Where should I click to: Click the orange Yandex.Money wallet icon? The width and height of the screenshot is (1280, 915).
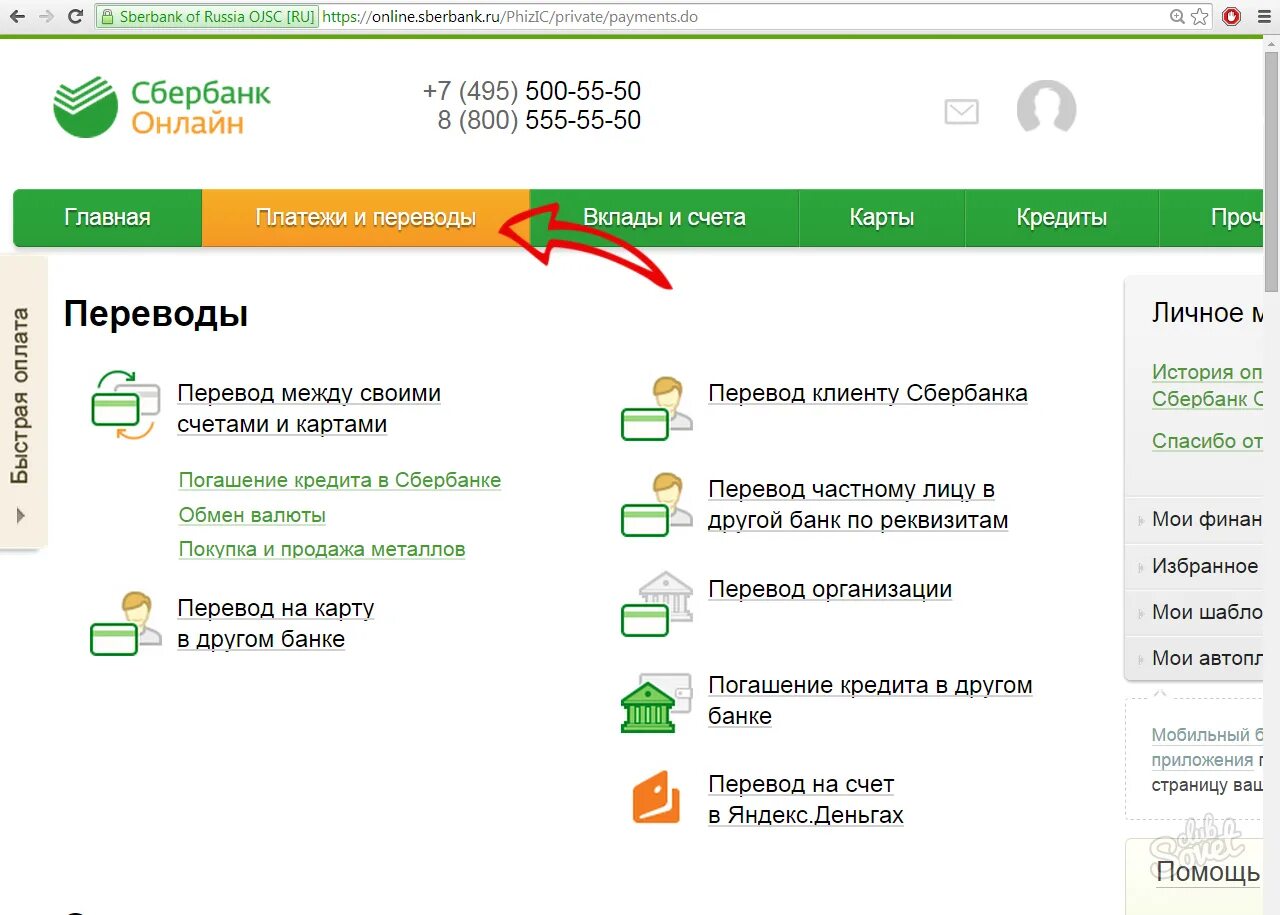coord(656,797)
